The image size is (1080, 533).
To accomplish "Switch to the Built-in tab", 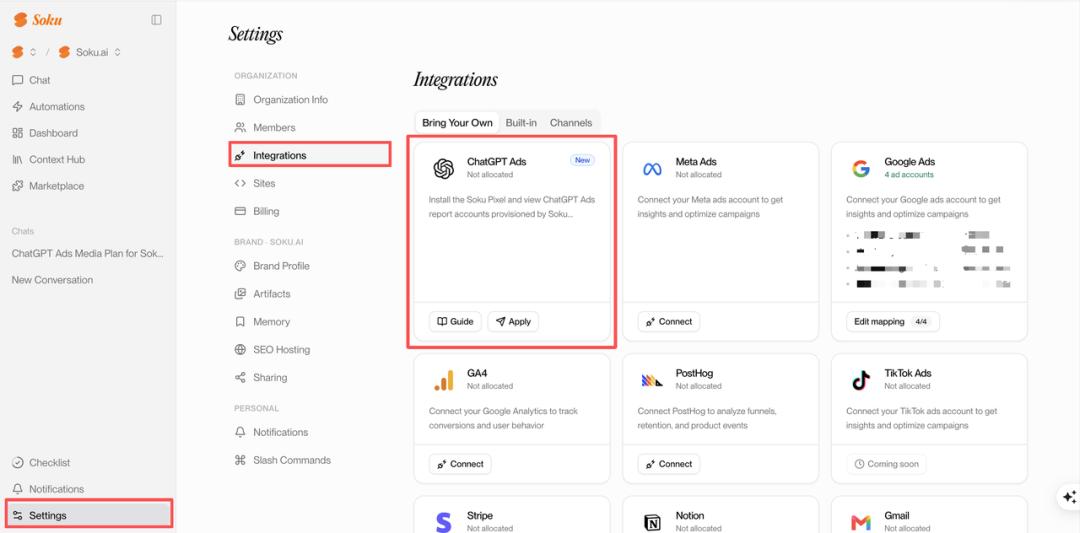I will [521, 123].
